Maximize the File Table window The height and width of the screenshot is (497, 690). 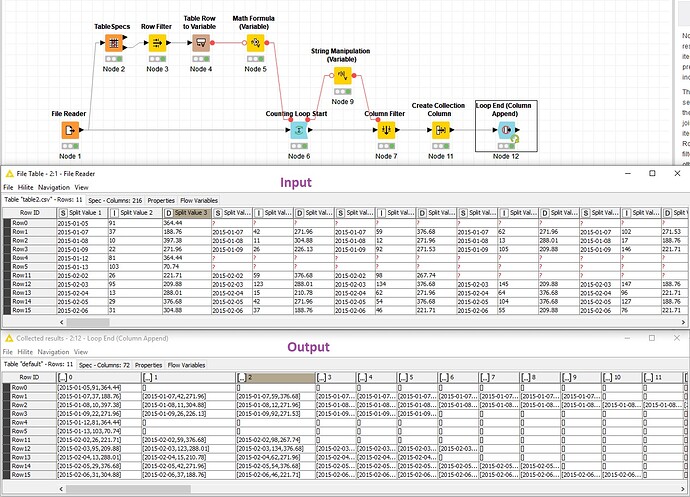click(x=652, y=173)
